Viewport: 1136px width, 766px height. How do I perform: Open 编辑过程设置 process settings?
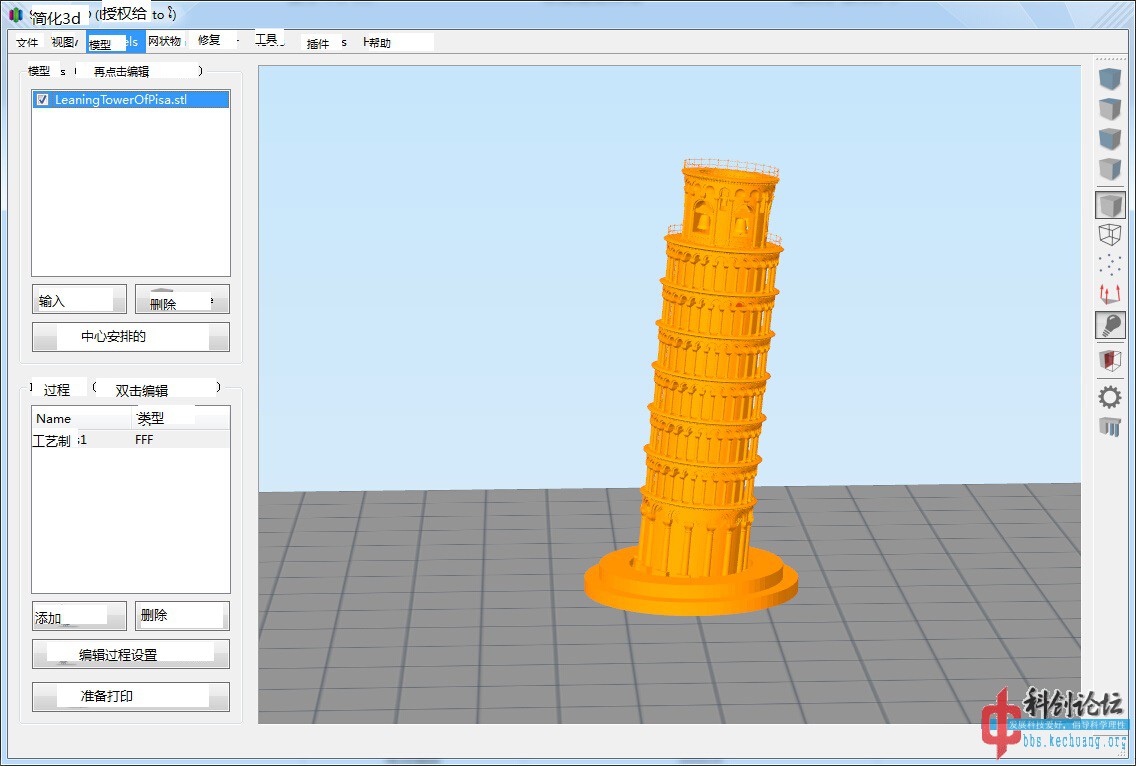click(130, 655)
